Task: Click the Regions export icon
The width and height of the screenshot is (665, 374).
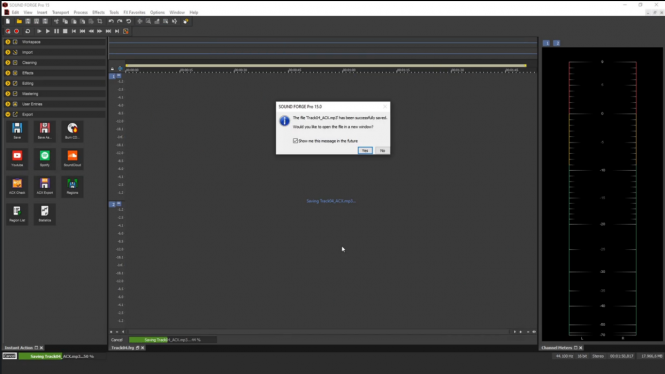Action: coord(72,186)
